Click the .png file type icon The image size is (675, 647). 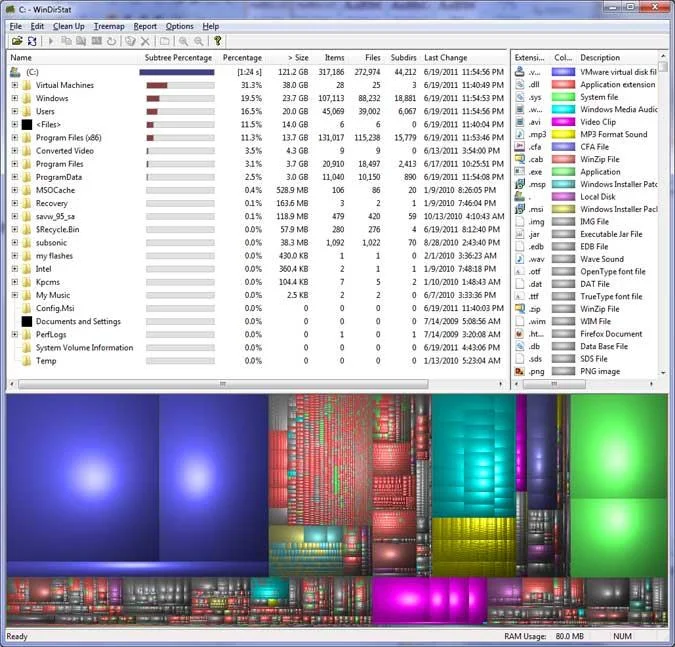[x=520, y=371]
